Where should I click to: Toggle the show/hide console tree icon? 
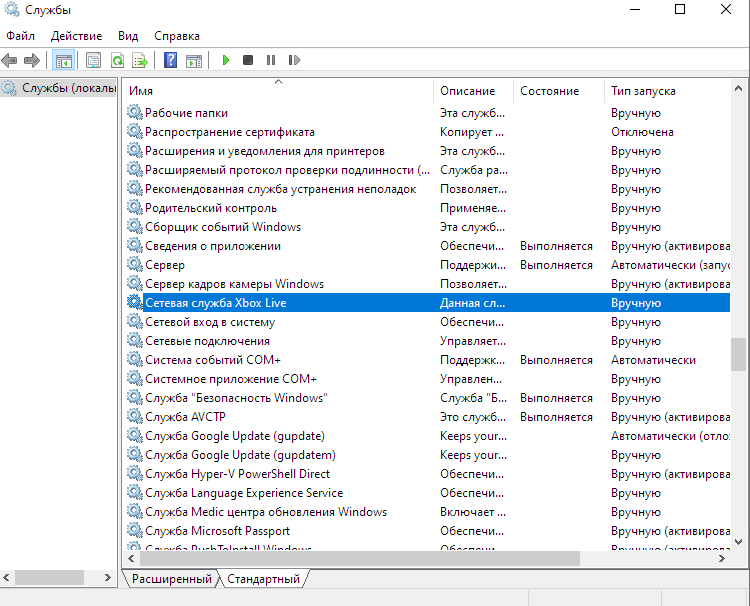(64, 60)
